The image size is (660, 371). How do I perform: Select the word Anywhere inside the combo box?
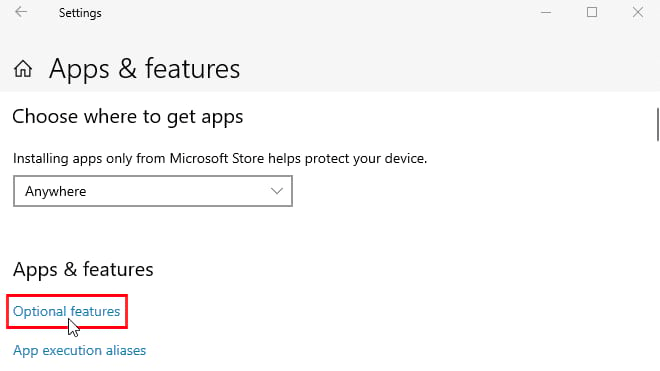[56, 191]
